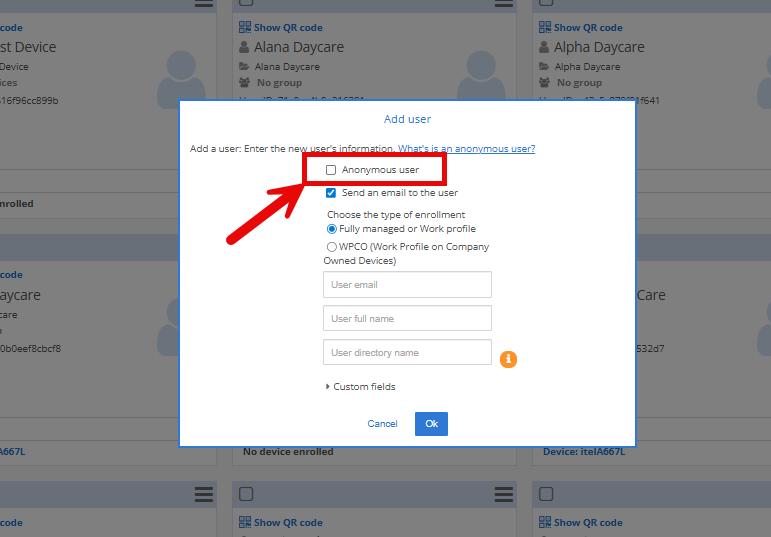Open hamburger menu on Alana Daycare card
Screen dimensions: 771x537
point(504,4)
